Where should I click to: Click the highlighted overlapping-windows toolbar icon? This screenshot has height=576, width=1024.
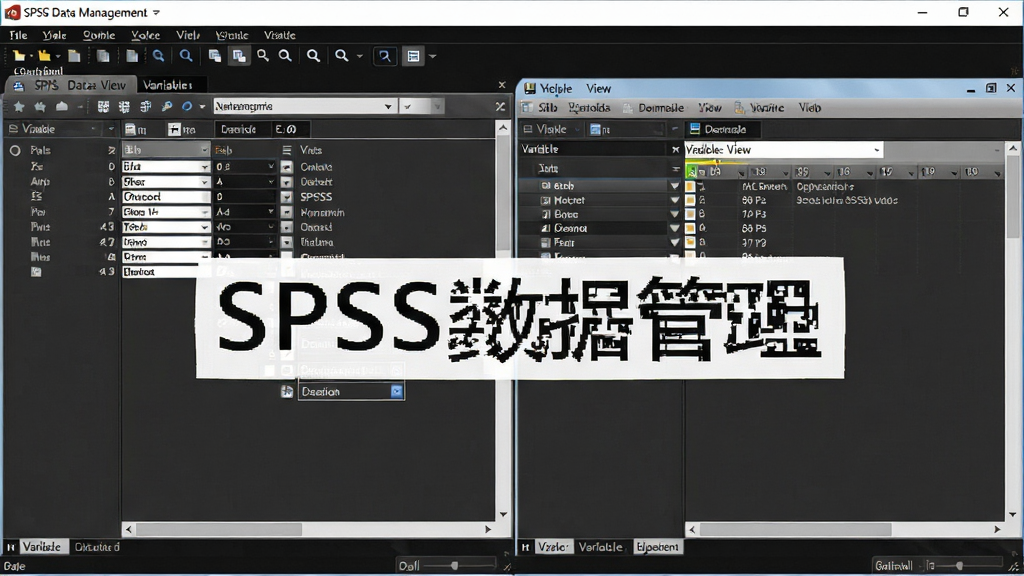[x=240, y=56]
